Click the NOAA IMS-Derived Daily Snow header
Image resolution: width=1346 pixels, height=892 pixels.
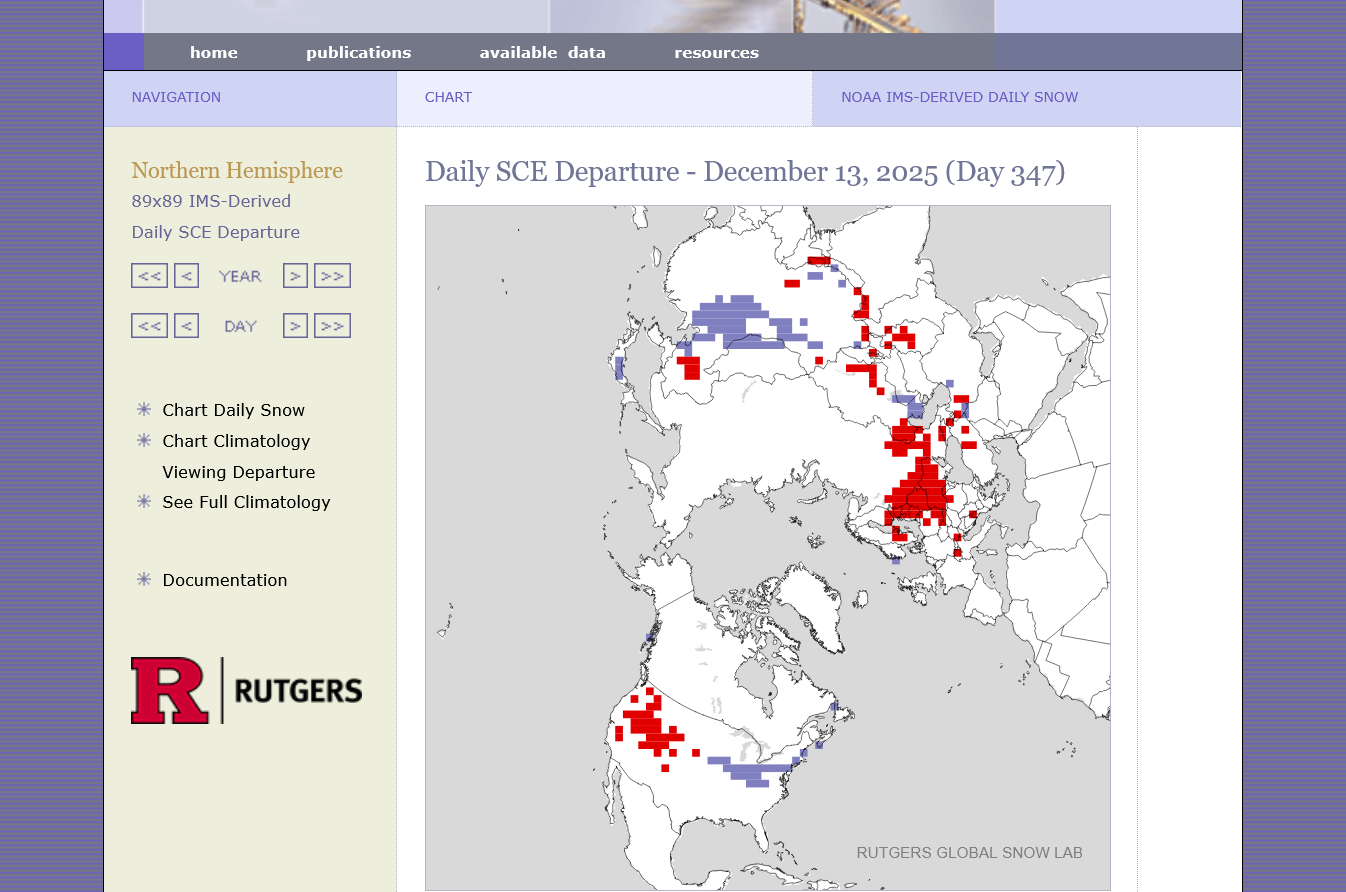pos(959,98)
